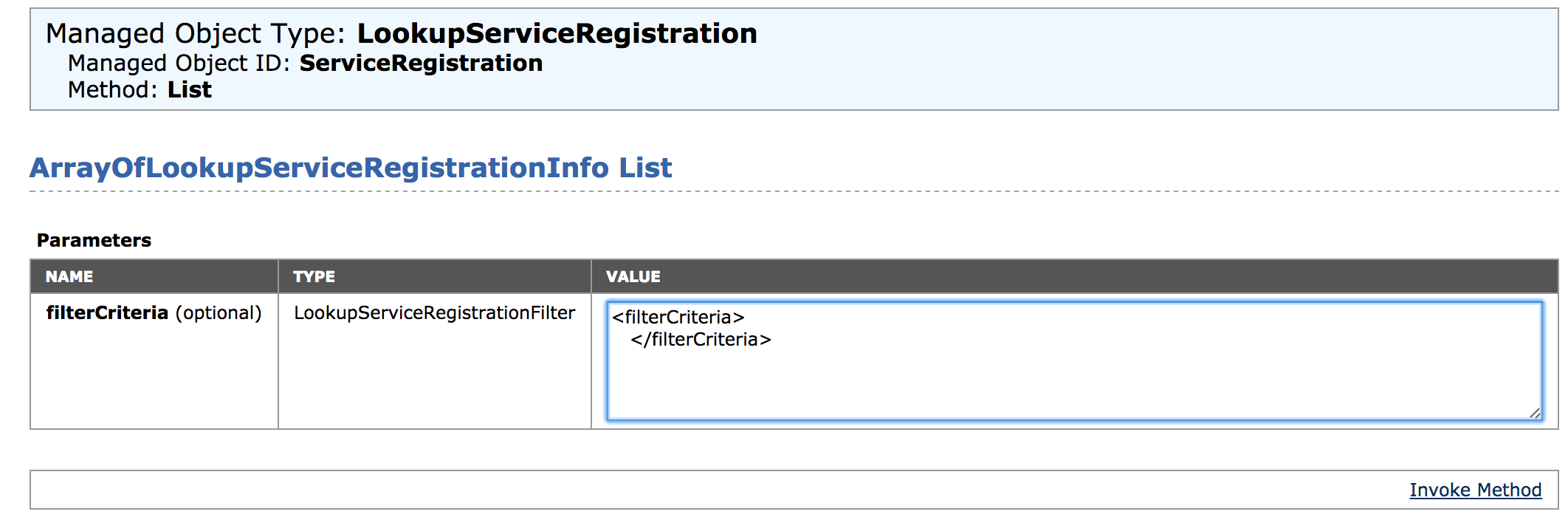Click the Method label in header box
The width and height of the screenshot is (1568, 517).
tap(112, 89)
